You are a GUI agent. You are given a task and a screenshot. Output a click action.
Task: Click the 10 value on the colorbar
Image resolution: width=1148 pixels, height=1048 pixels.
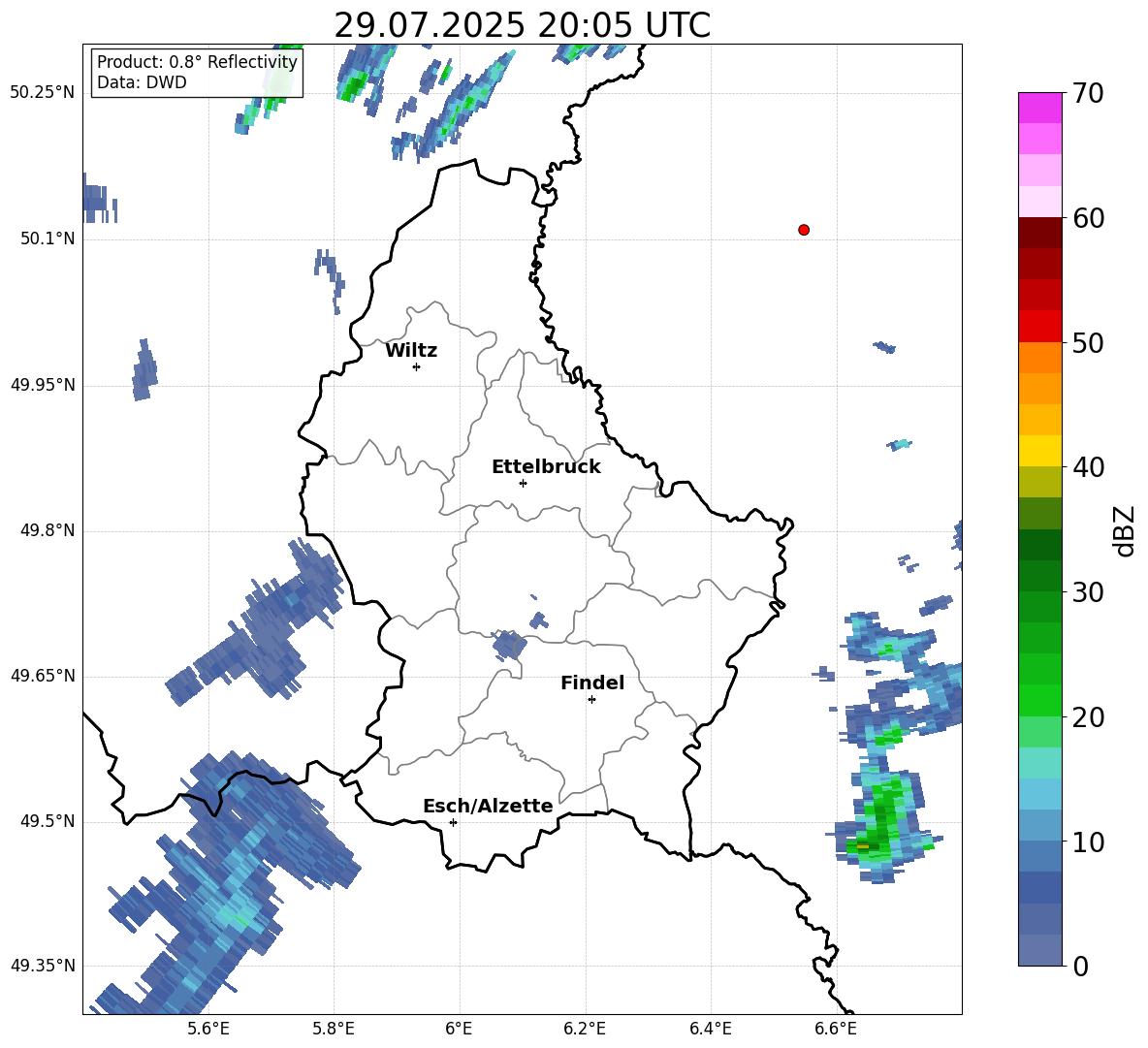click(1087, 842)
